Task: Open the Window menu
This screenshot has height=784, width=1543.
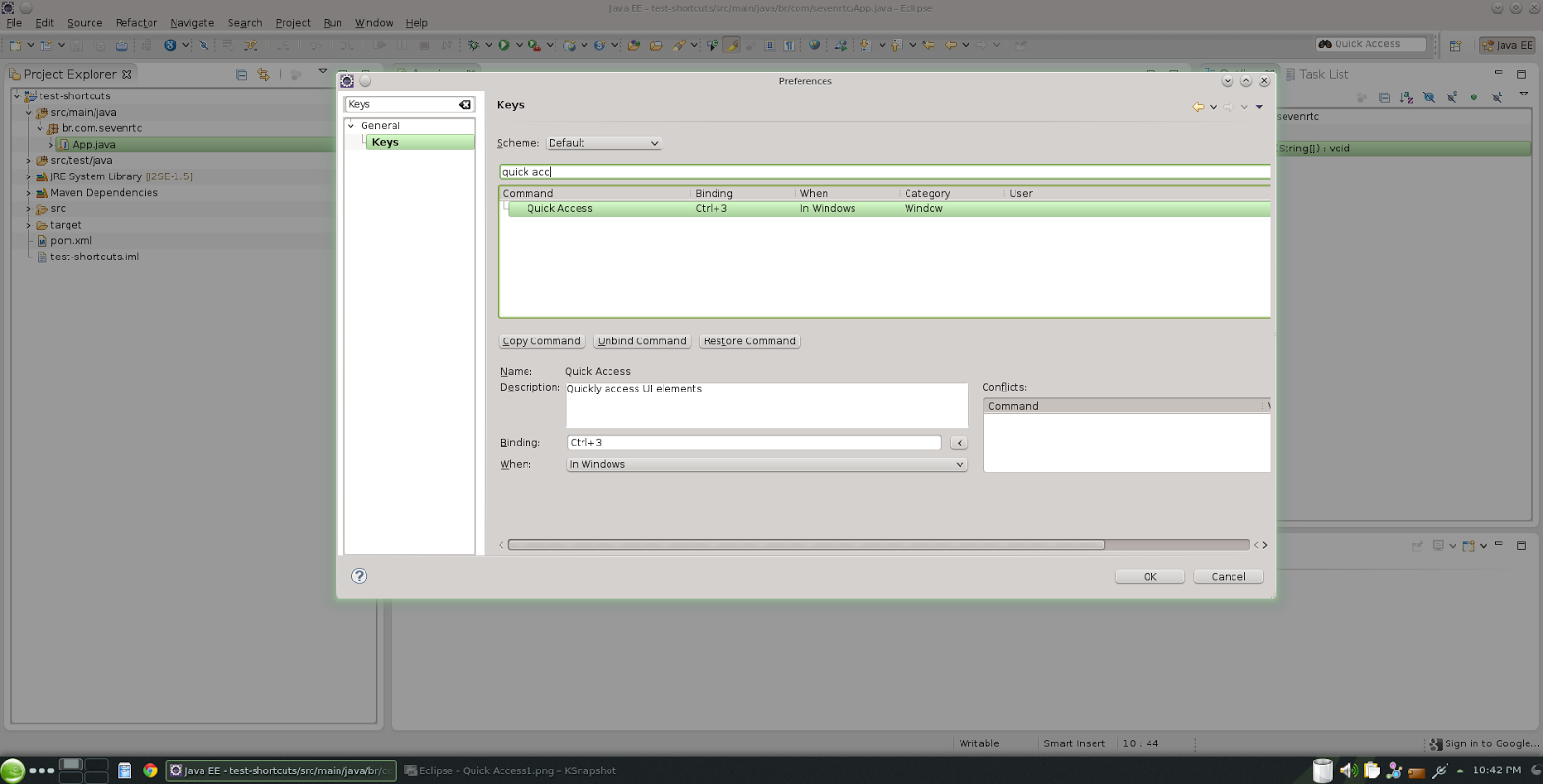Action: click(373, 23)
